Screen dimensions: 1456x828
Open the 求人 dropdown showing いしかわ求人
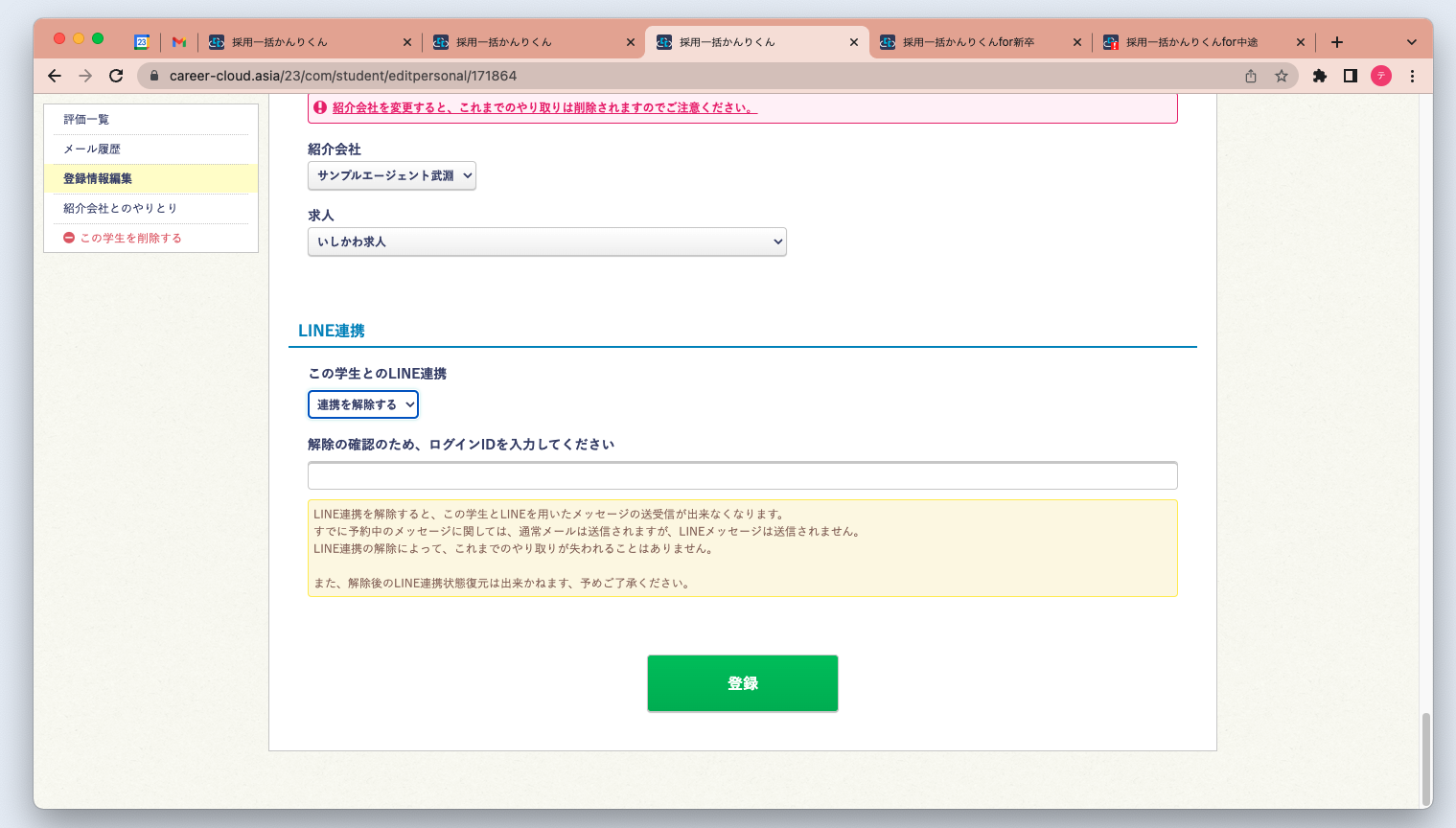tap(546, 241)
